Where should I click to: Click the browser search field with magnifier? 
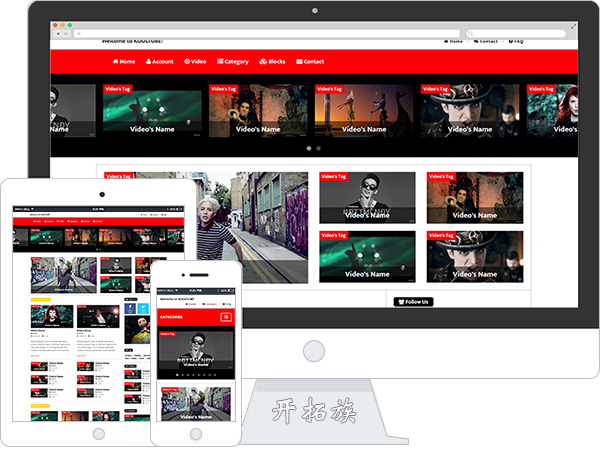click(516, 34)
